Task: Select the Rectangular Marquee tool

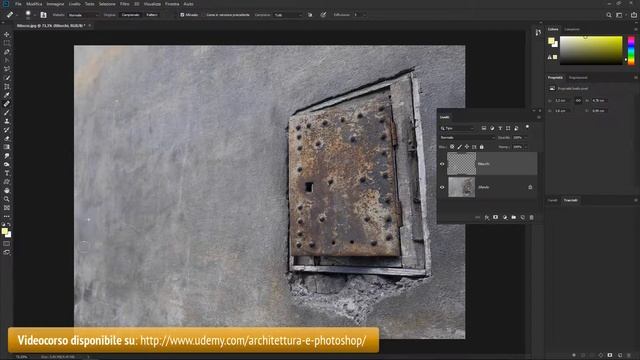Action: [7, 43]
